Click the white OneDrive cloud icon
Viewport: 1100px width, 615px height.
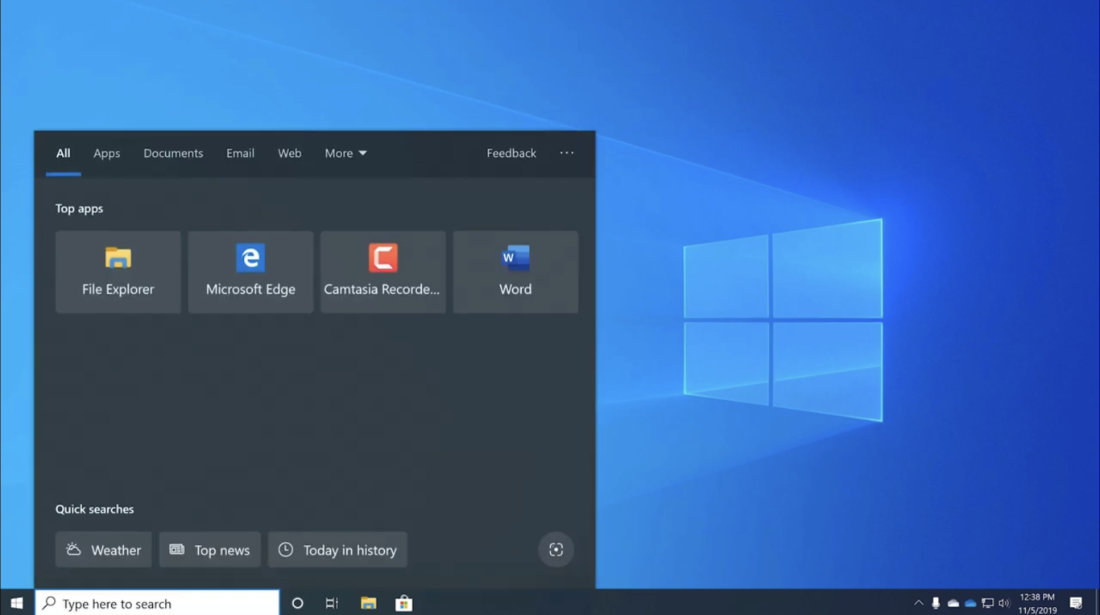coord(953,603)
